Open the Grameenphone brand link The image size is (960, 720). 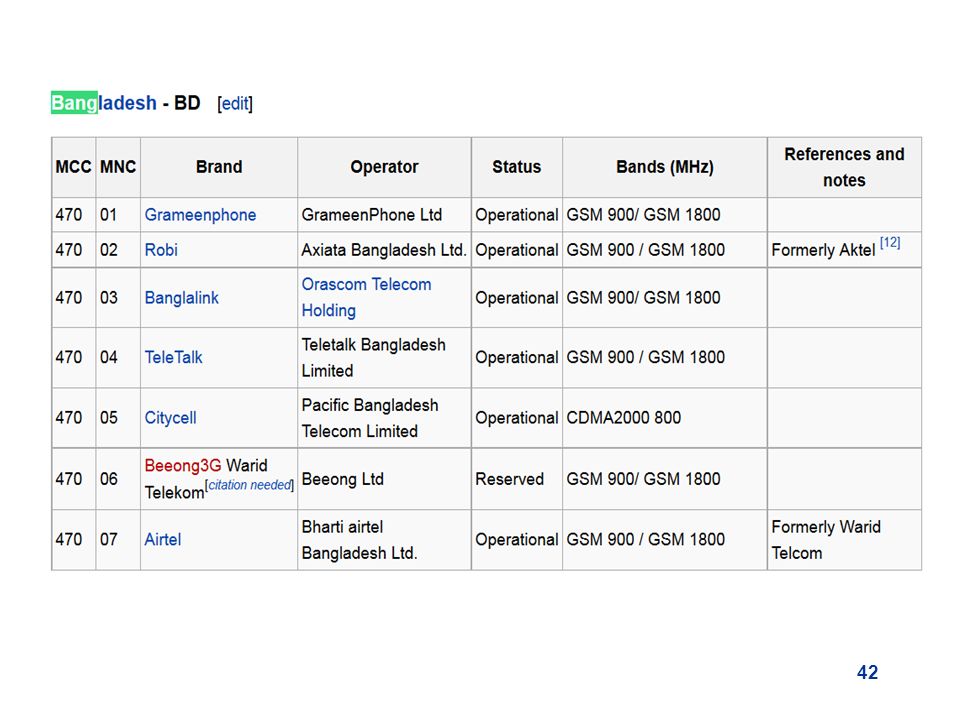(x=200, y=215)
